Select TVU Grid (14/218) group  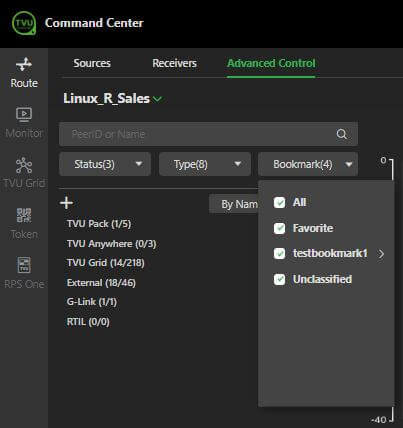tap(106, 263)
